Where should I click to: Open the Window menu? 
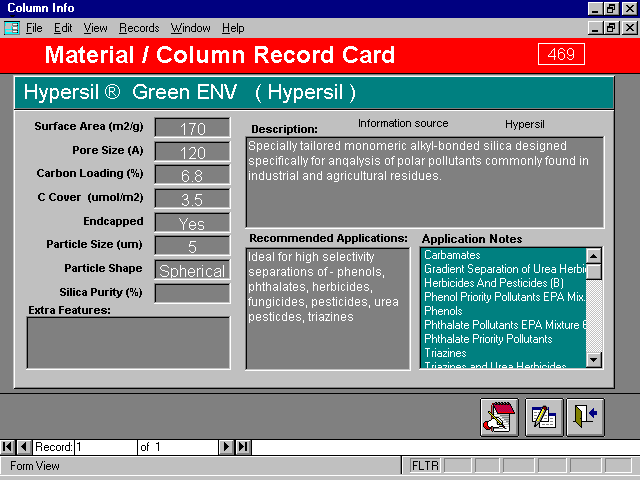pos(190,28)
